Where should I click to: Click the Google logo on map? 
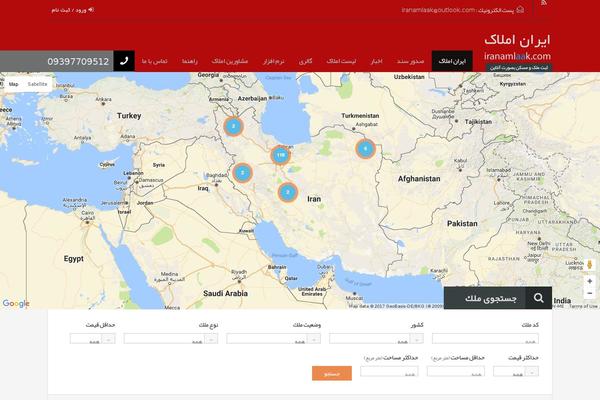(16, 304)
